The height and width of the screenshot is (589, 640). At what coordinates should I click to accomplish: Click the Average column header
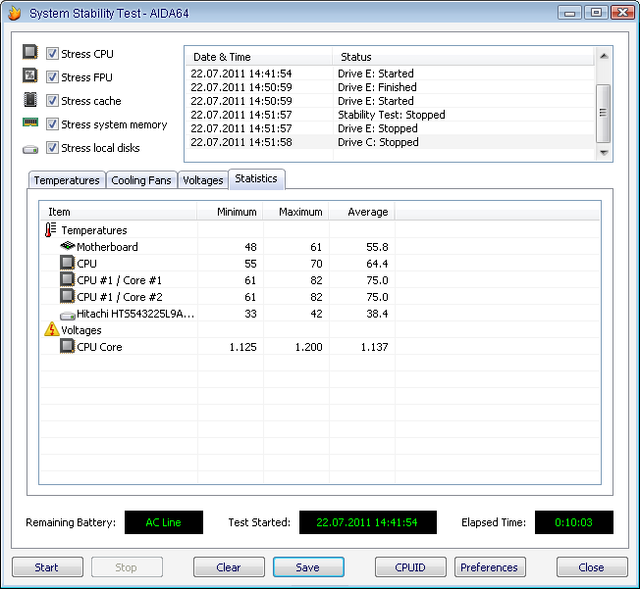click(x=365, y=212)
